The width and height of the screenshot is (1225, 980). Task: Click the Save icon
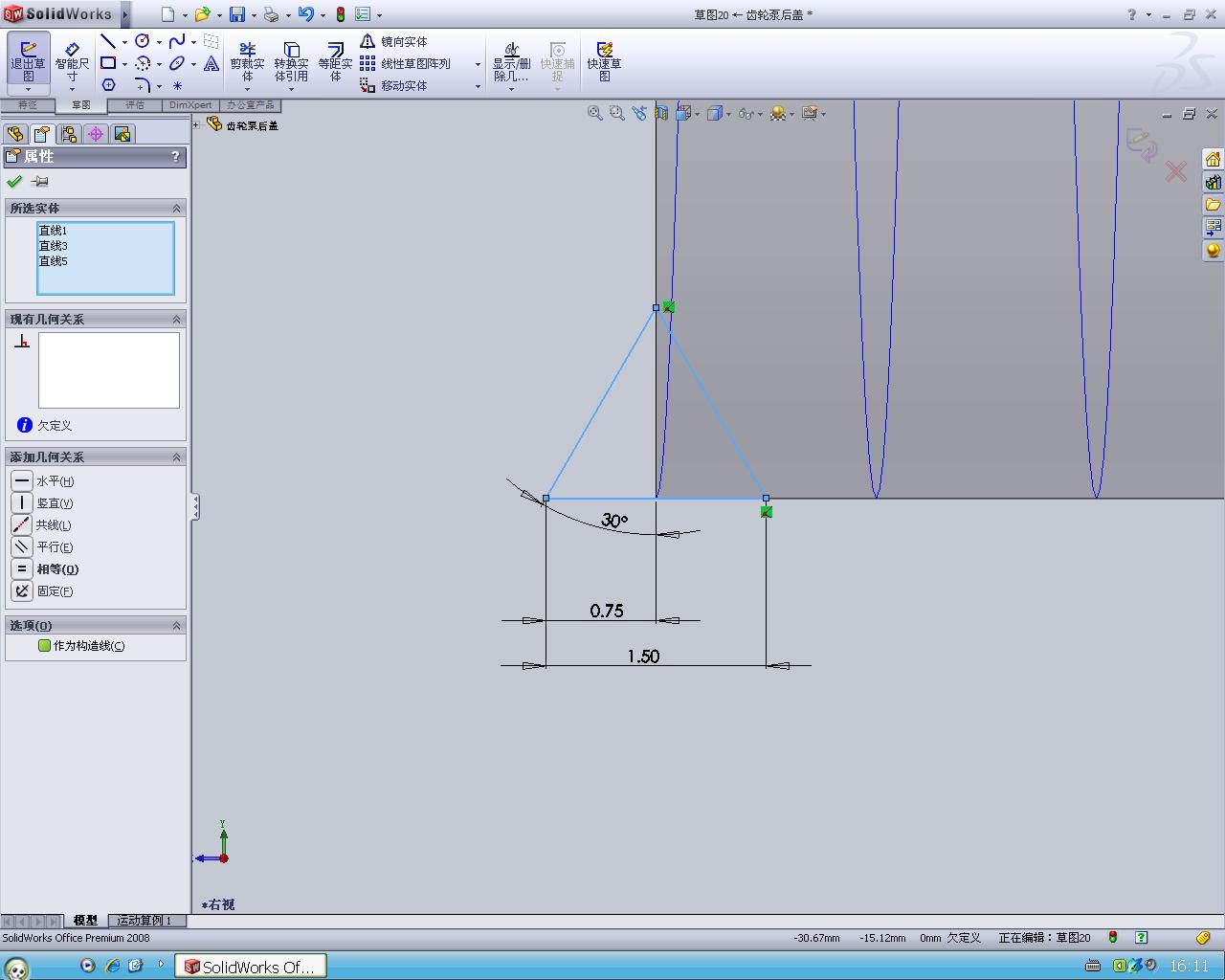click(x=236, y=14)
